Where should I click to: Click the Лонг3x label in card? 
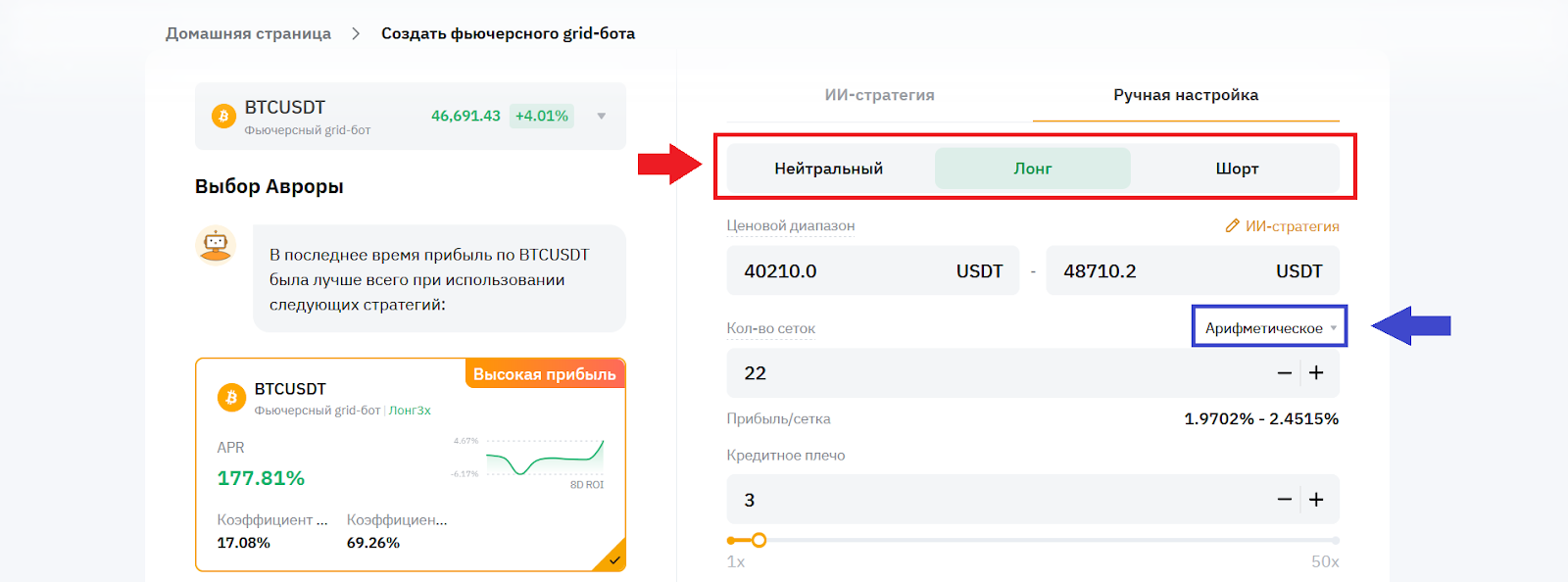coord(410,411)
